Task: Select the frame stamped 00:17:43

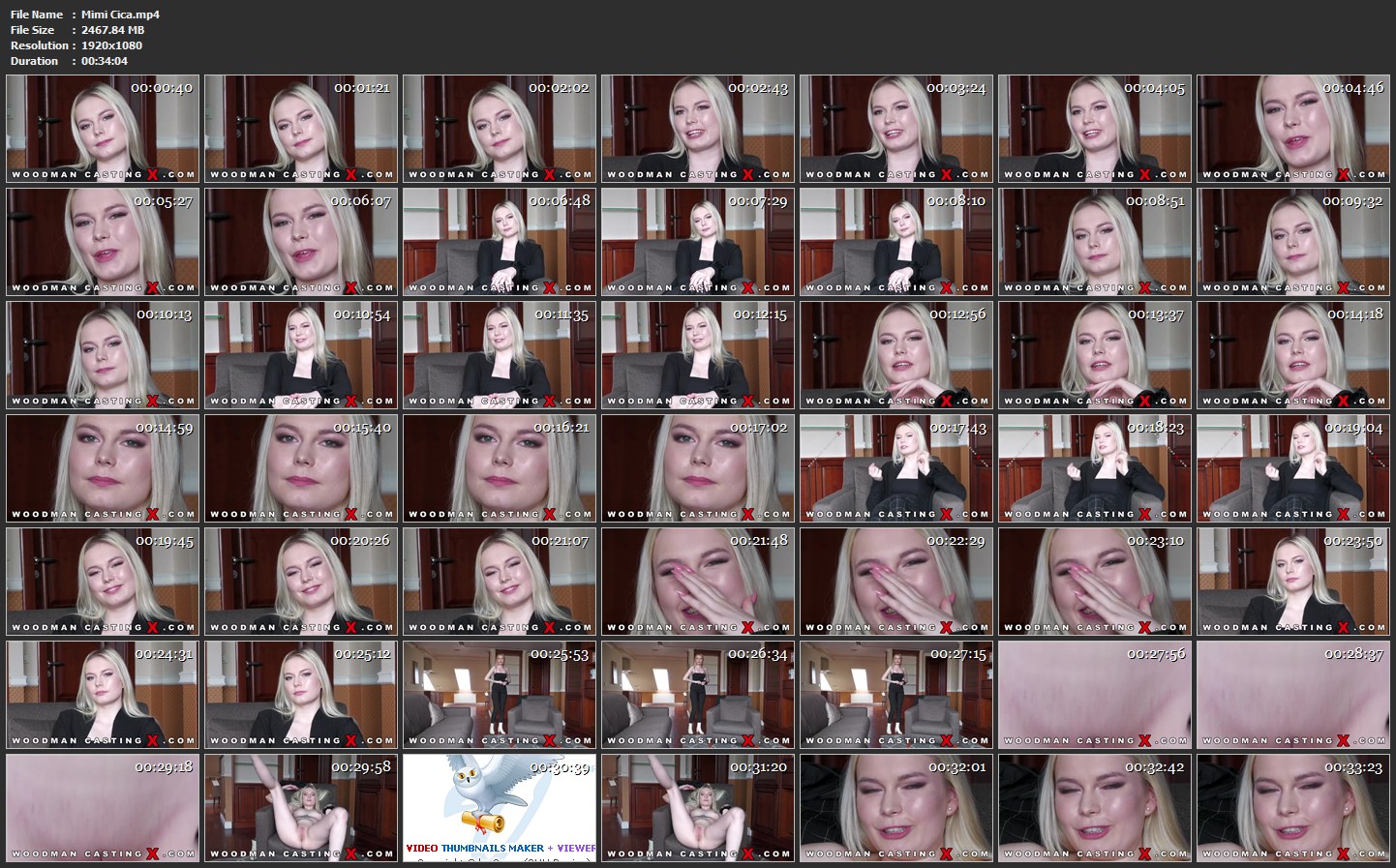Action: pyautogui.click(x=896, y=468)
